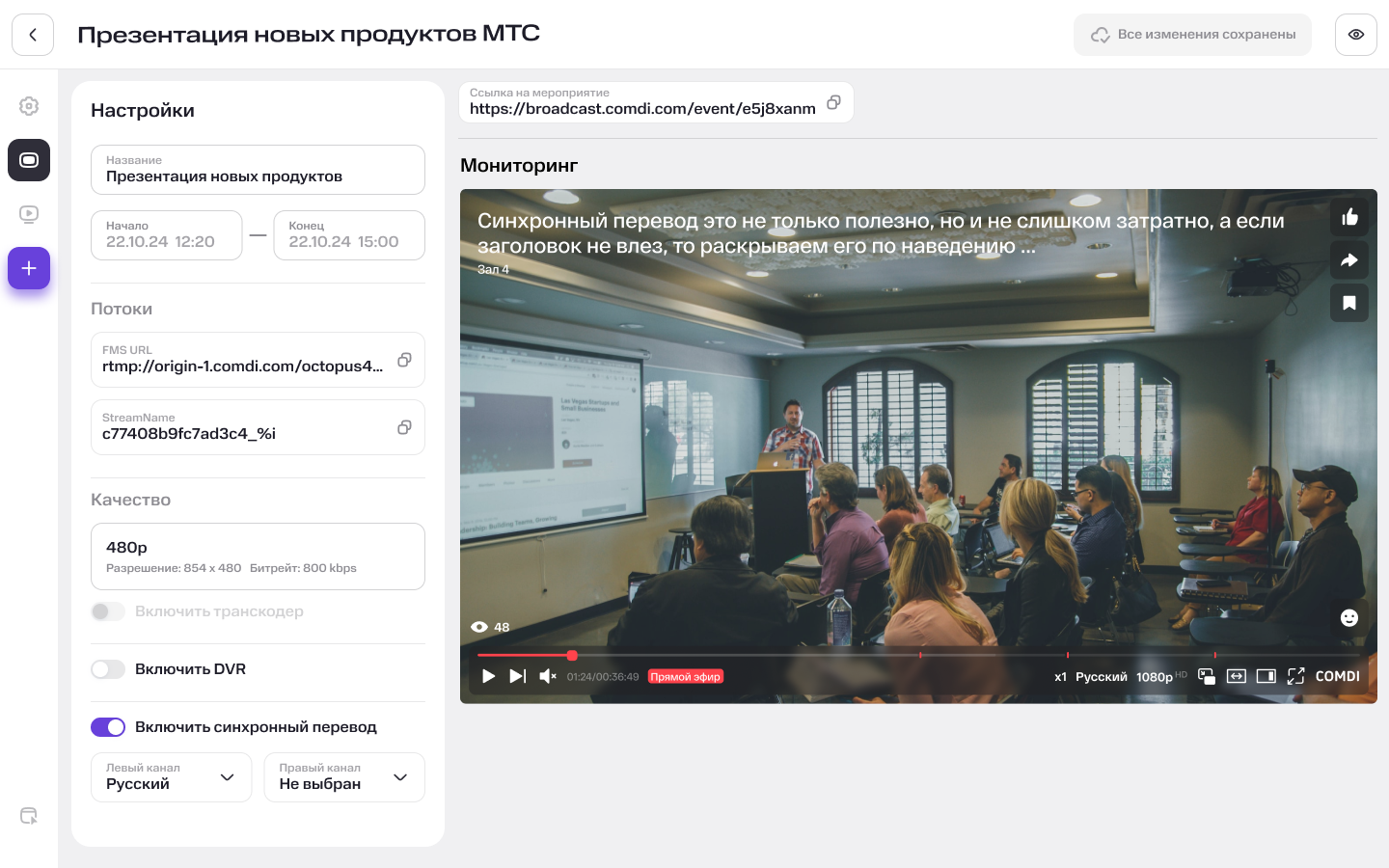Toggle side panel layout icon in player
The height and width of the screenshot is (868, 1389).
point(1266,676)
